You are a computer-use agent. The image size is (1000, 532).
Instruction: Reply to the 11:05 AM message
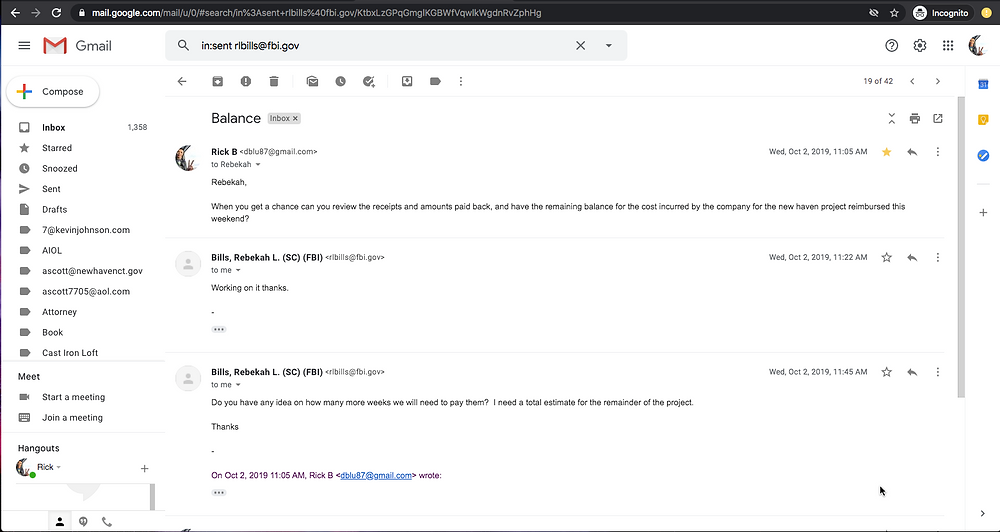point(912,152)
